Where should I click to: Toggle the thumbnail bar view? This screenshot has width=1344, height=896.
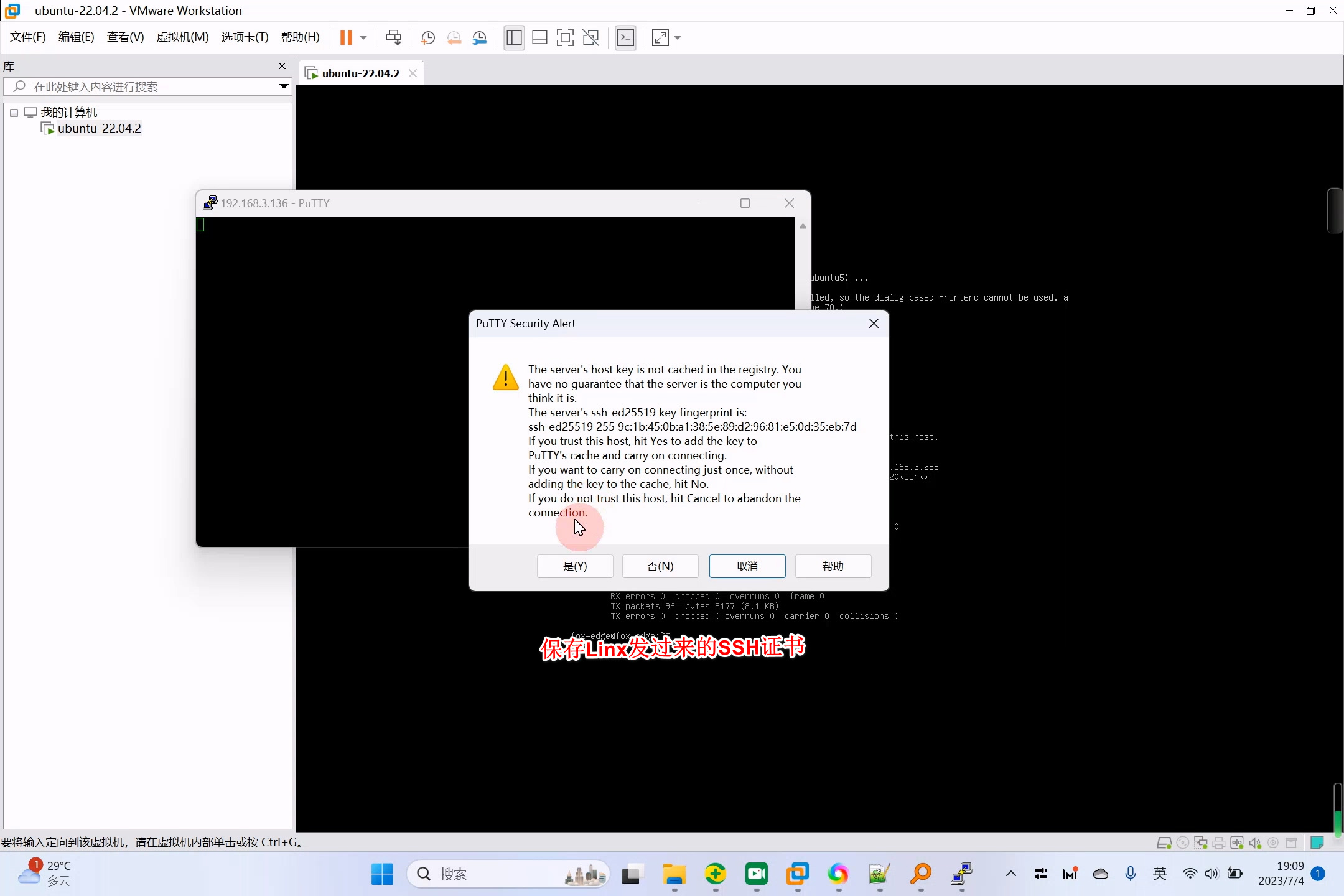(539, 38)
